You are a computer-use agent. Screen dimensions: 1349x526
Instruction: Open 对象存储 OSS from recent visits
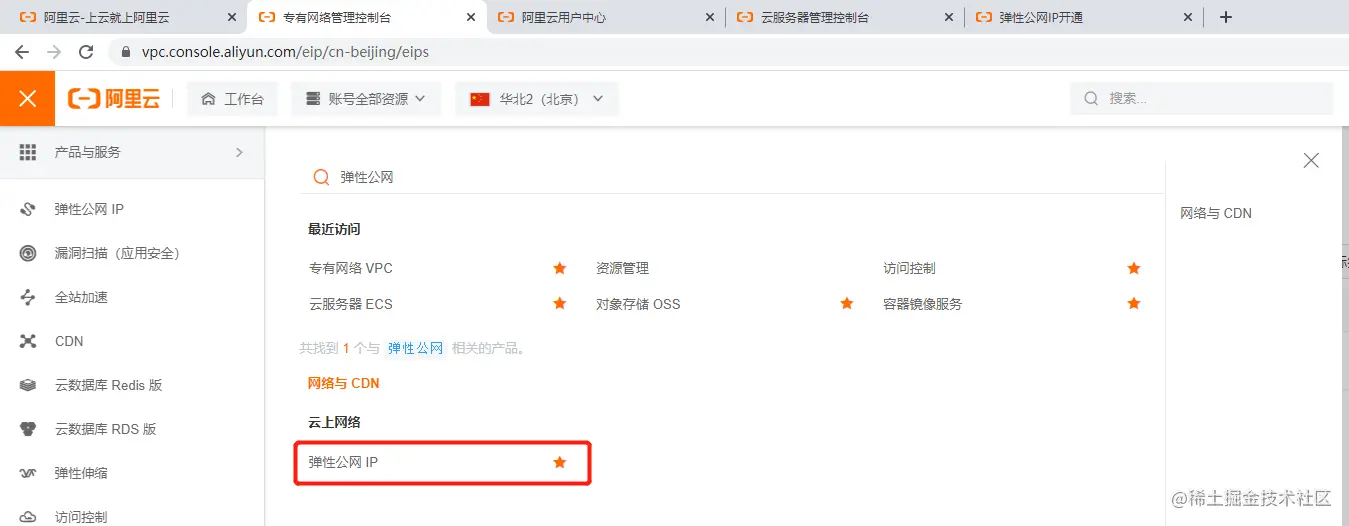(x=638, y=303)
